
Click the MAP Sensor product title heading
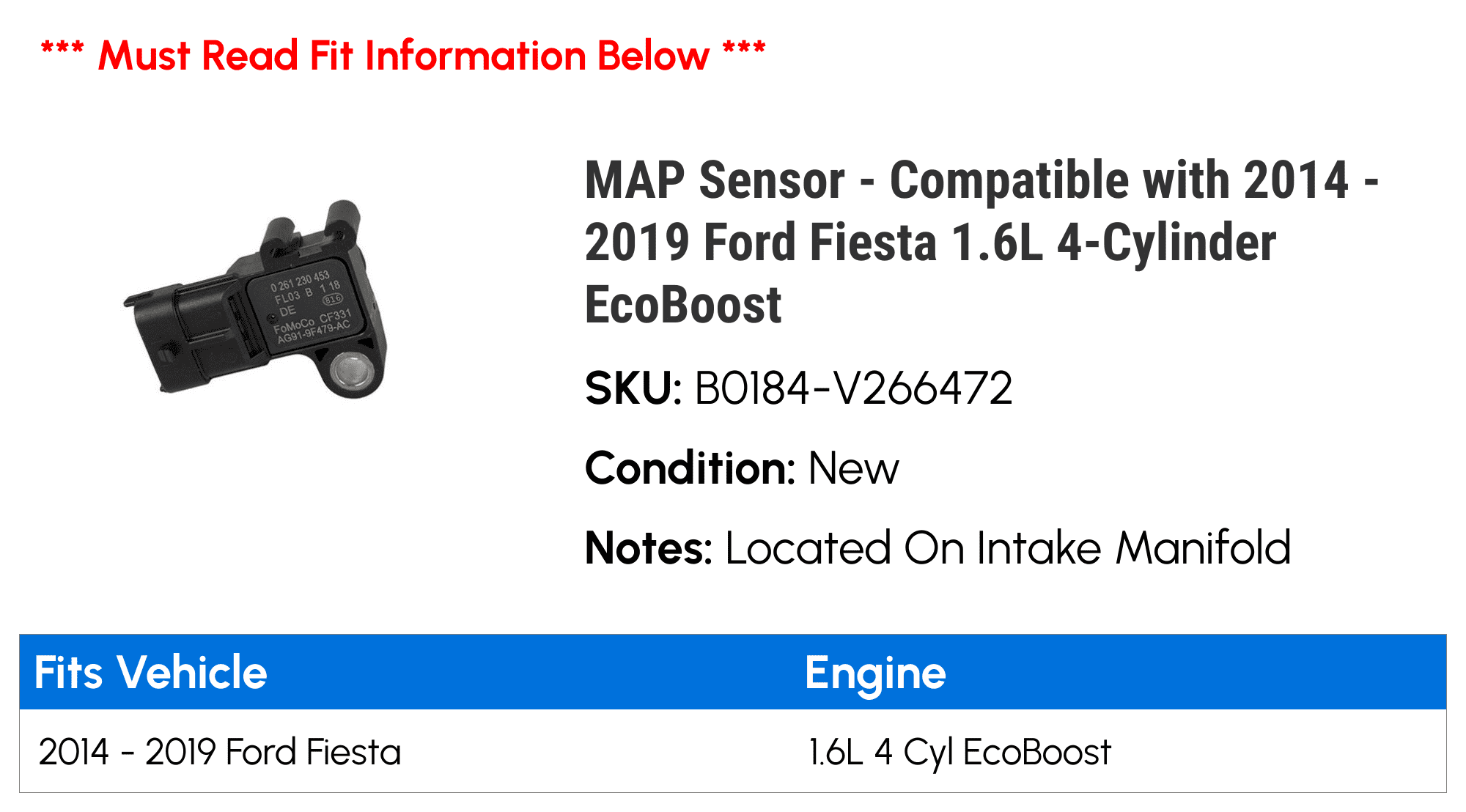[x=981, y=242]
